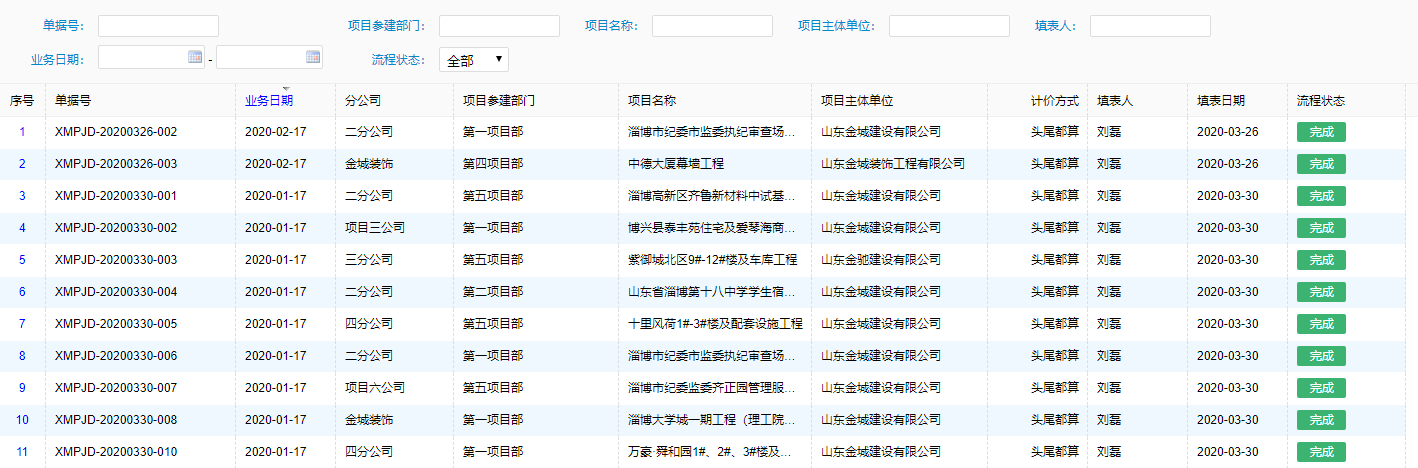Screen dimensions: 1418x468
Task: Select document number XMPJD-20200330-010
Action: [x=116, y=452]
